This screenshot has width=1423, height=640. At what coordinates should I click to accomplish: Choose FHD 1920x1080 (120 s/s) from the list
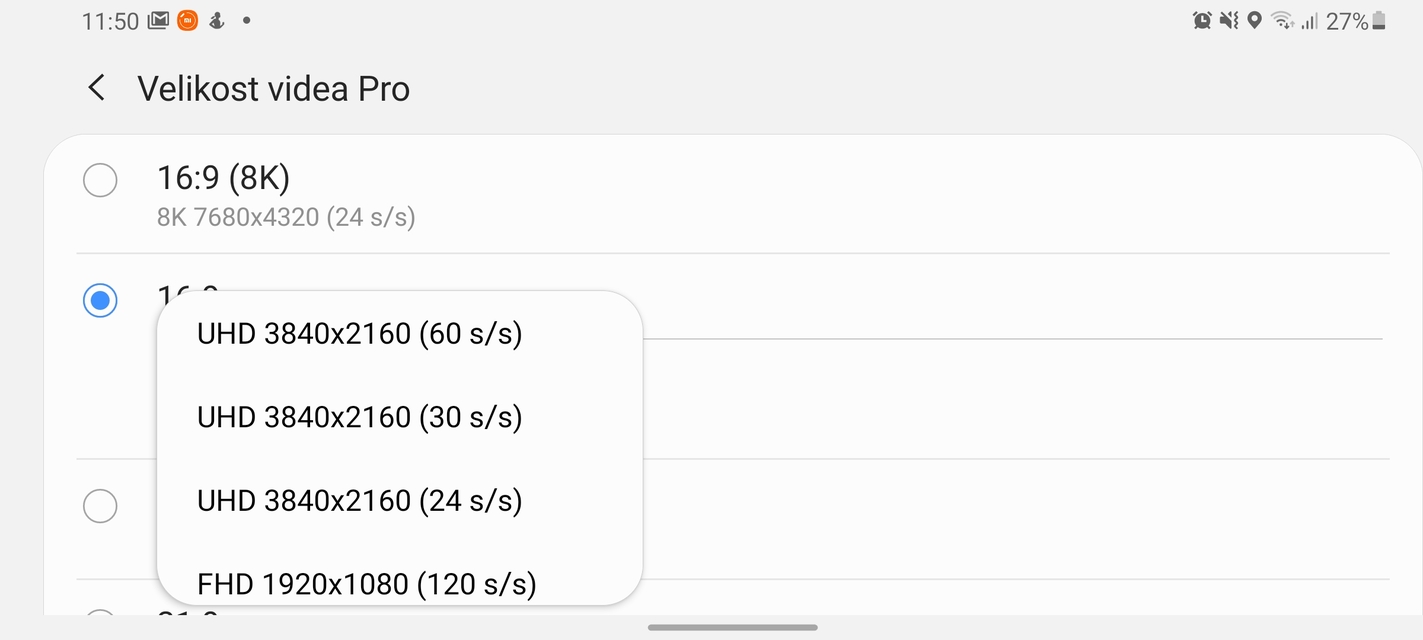tap(365, 583)
